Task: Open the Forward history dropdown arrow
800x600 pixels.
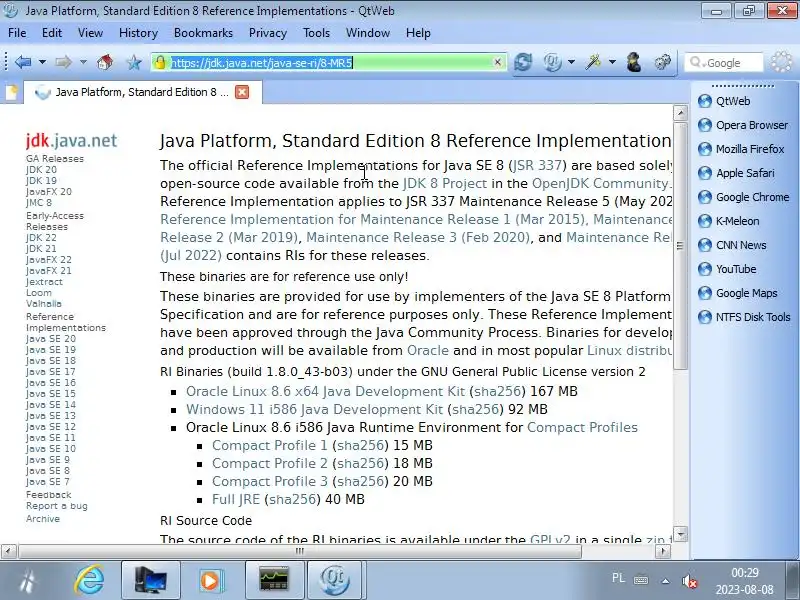Action: (83, 62)
